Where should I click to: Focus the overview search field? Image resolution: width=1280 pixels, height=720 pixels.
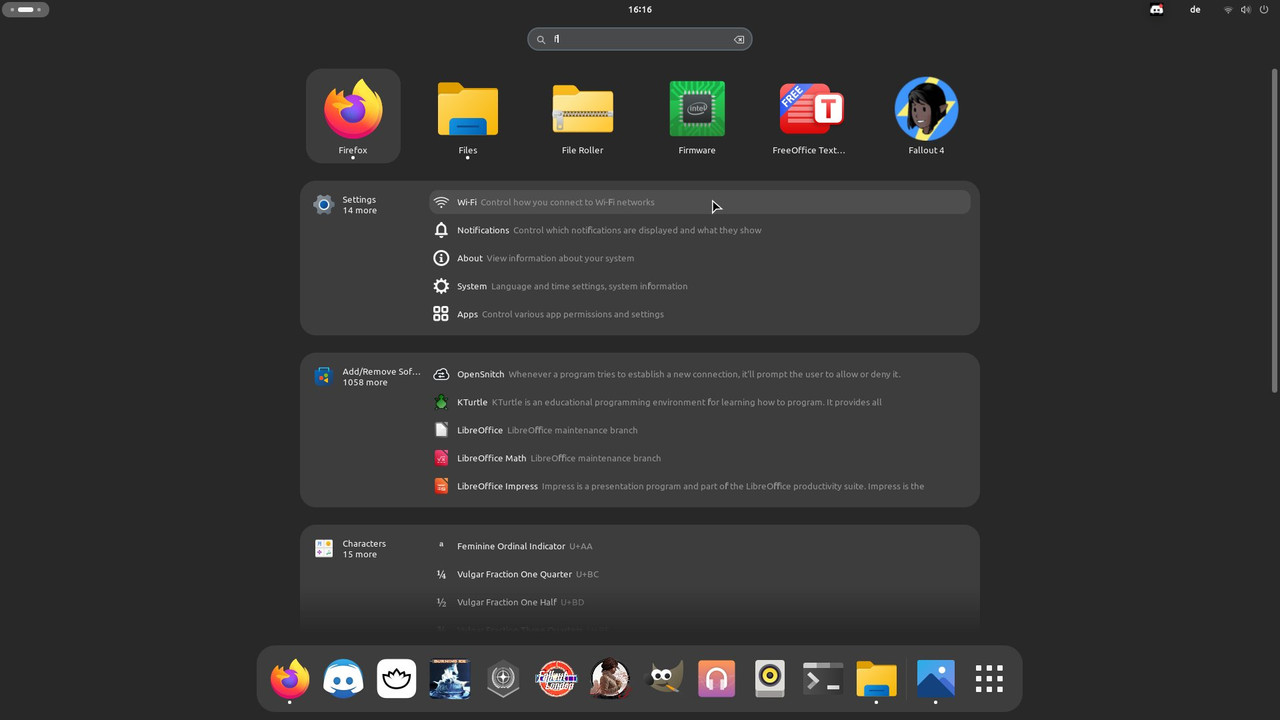pos(640,39)
